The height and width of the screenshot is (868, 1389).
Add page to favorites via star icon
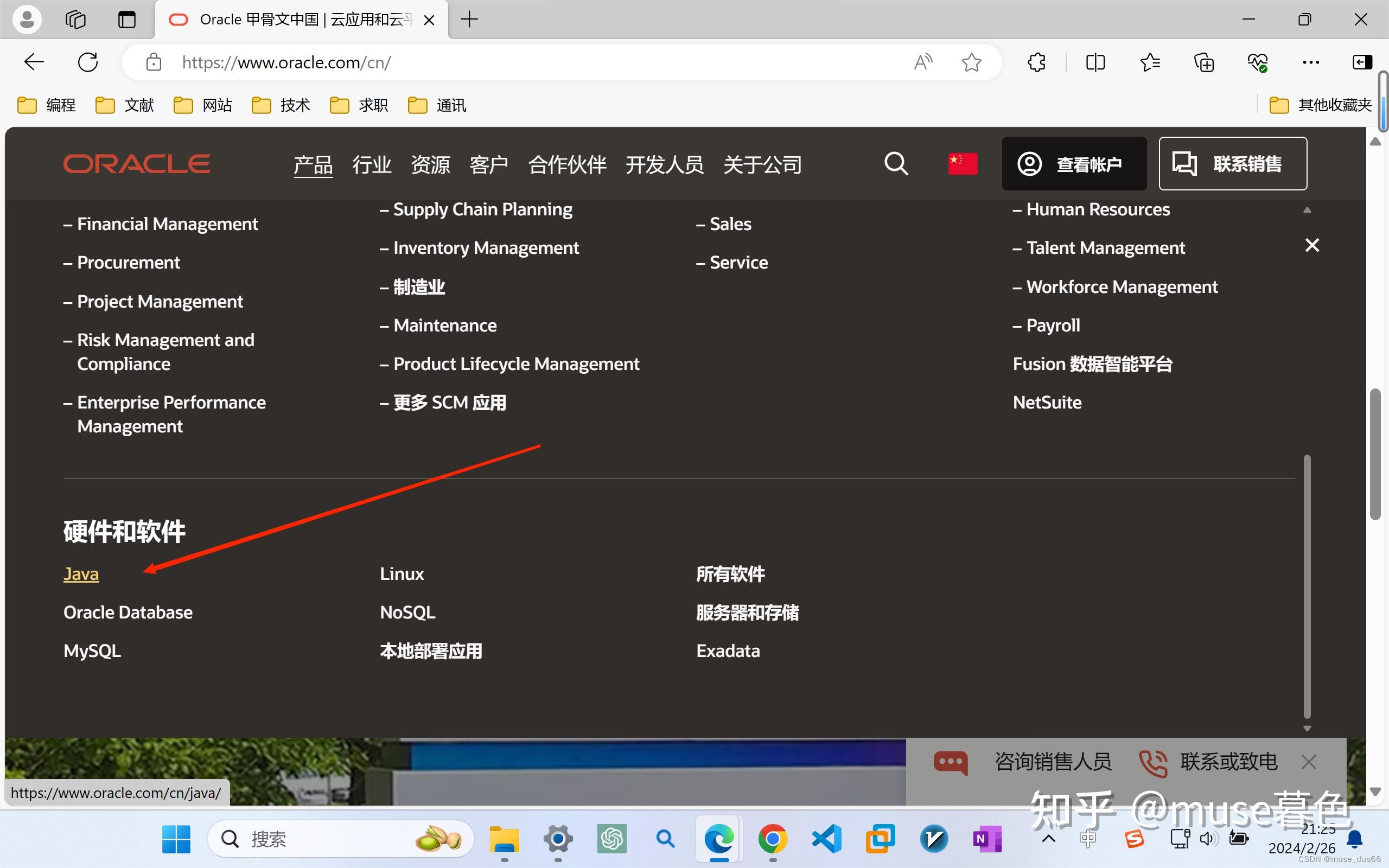coord(971,62)
